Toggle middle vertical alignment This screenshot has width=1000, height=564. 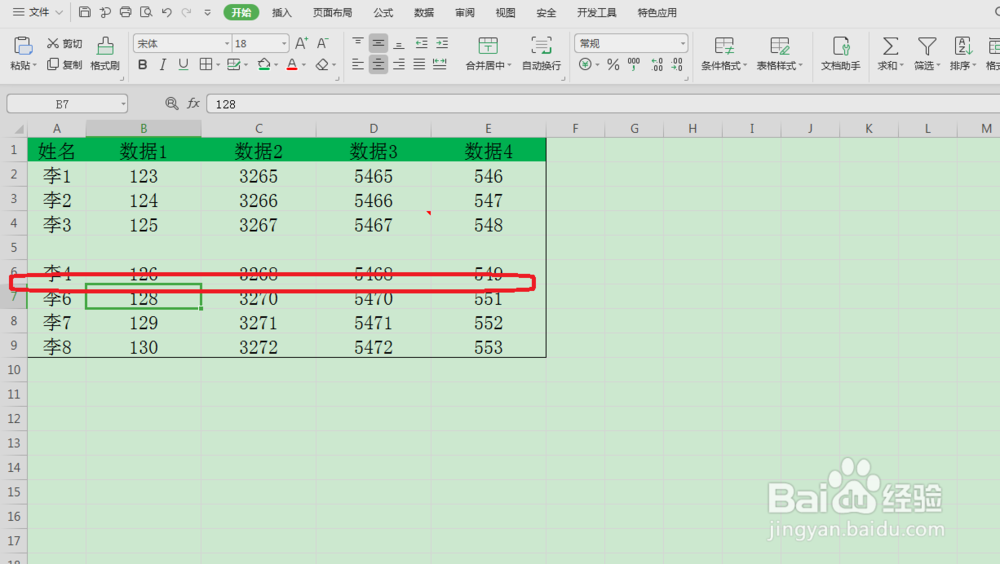[378, 43]
